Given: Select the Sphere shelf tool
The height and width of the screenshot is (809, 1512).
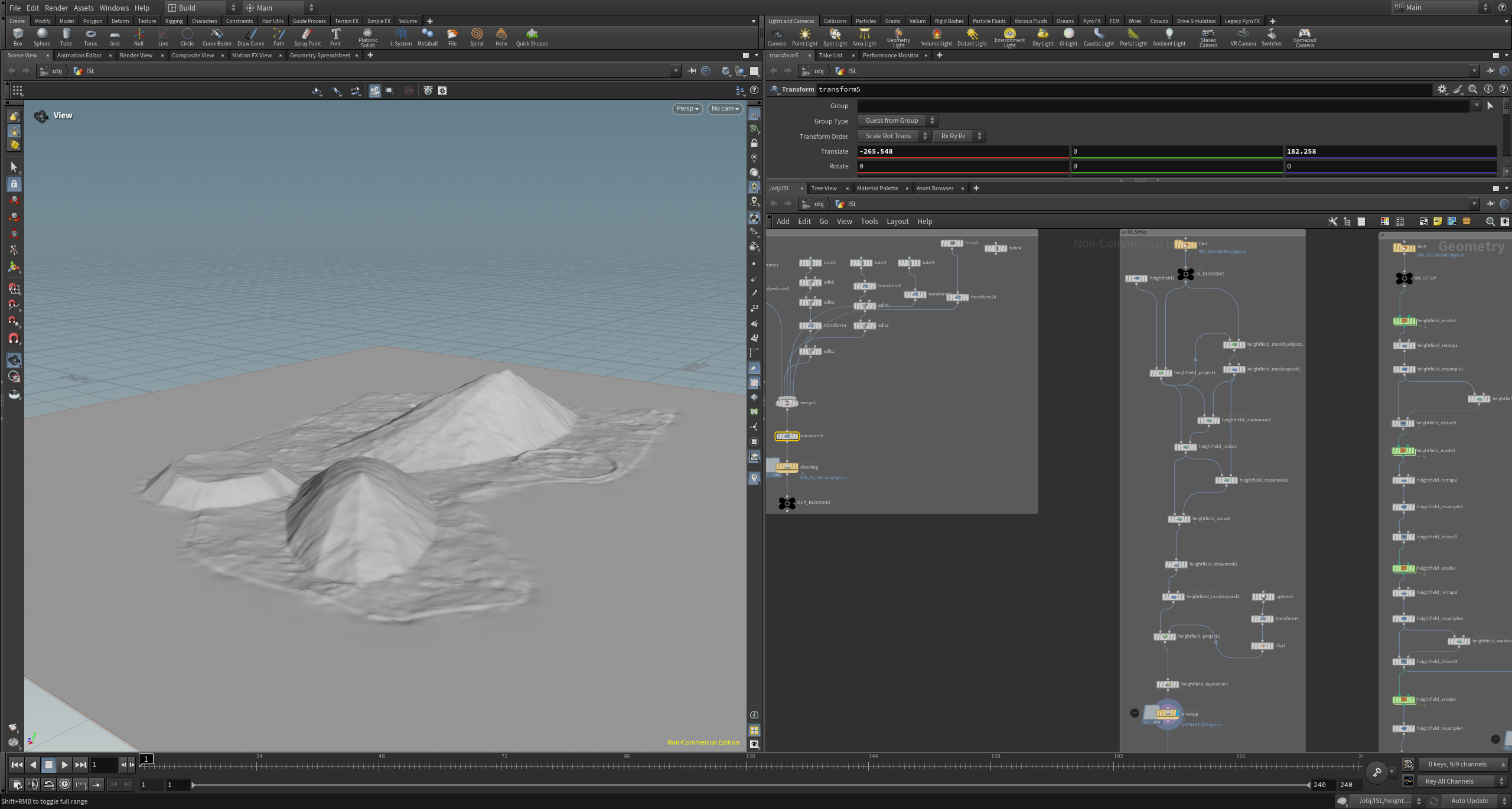Looking at the screenshot, I should [42, 37].
